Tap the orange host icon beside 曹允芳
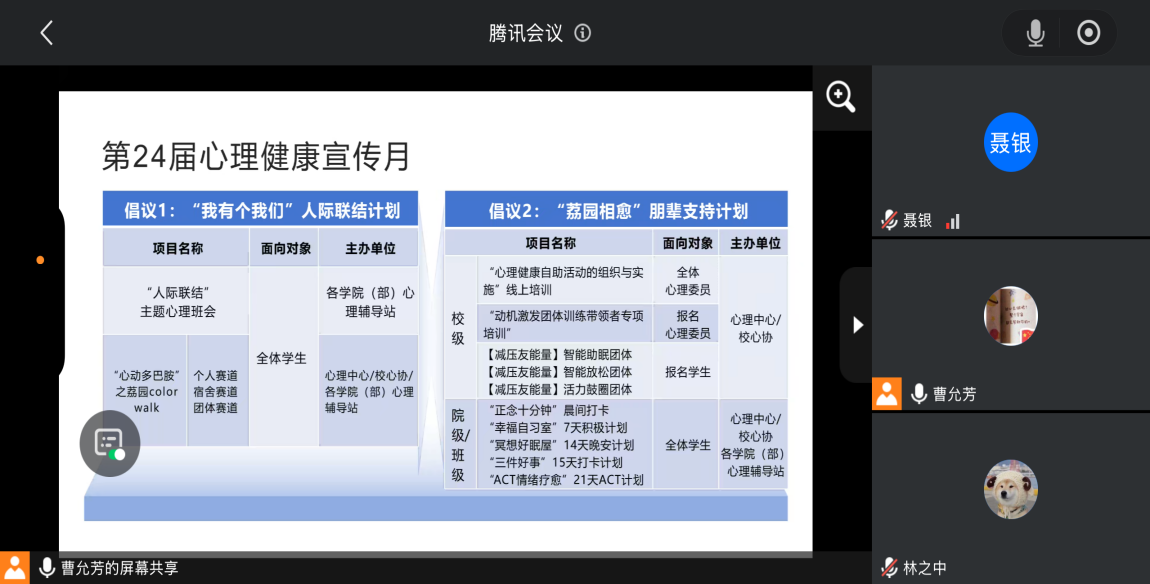 pos(887,394)
